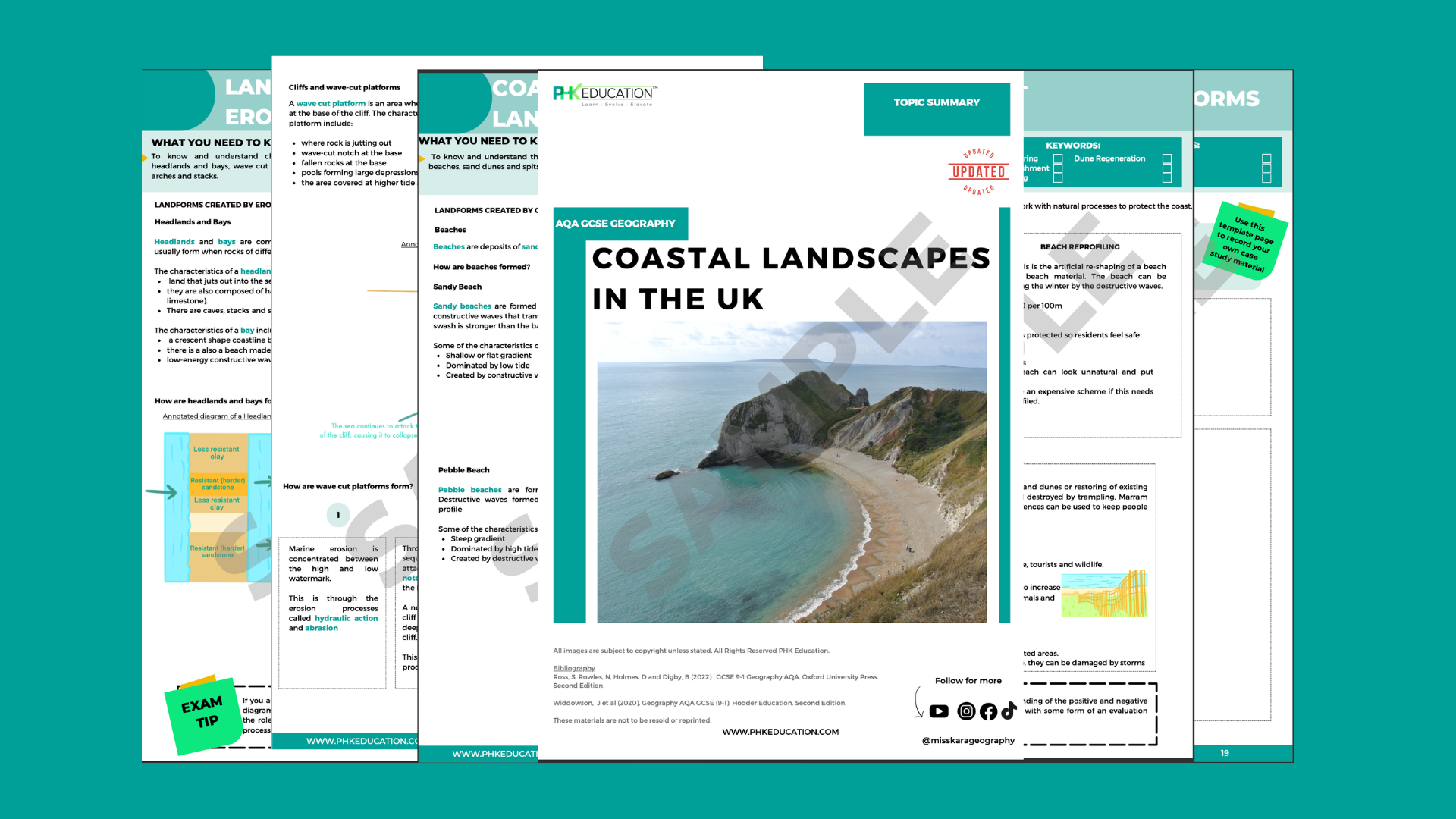Click the 'BEACH REPROFILING' heading
The height and width of the screenshot is (819, 1456).
[x=1080, y=247]
